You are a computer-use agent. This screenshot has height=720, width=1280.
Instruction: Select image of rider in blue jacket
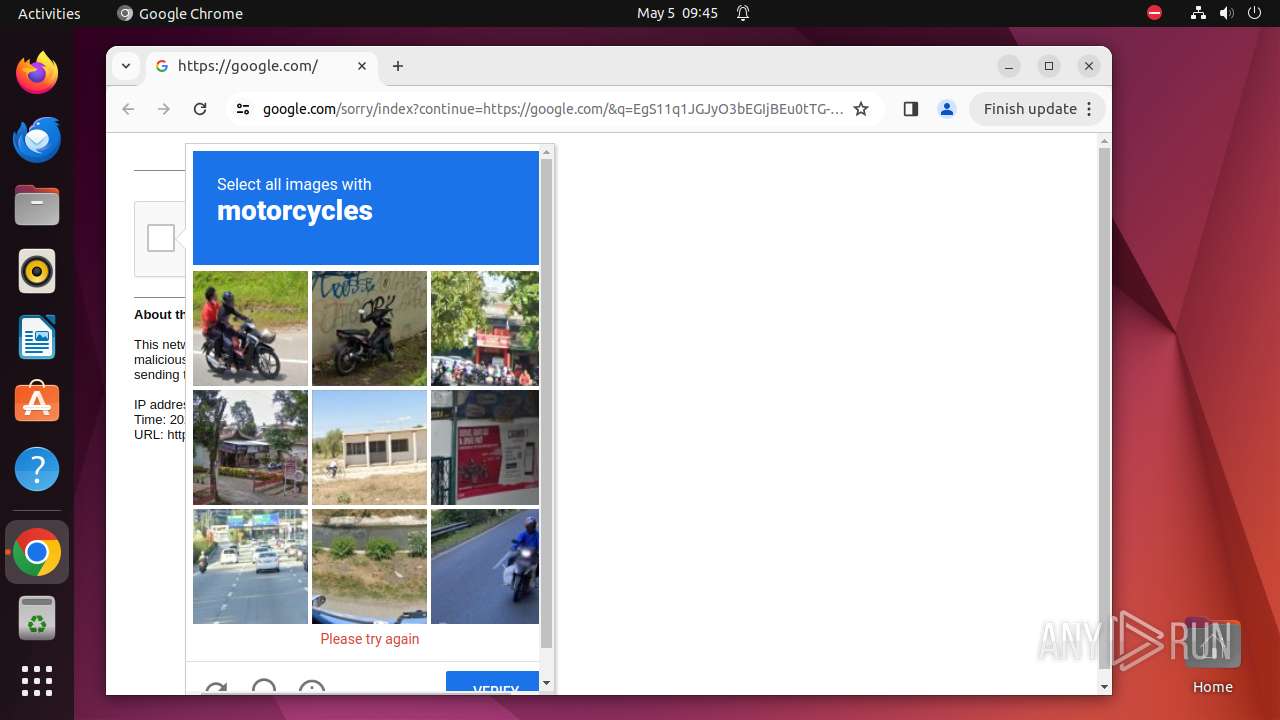tap(485, 566)
